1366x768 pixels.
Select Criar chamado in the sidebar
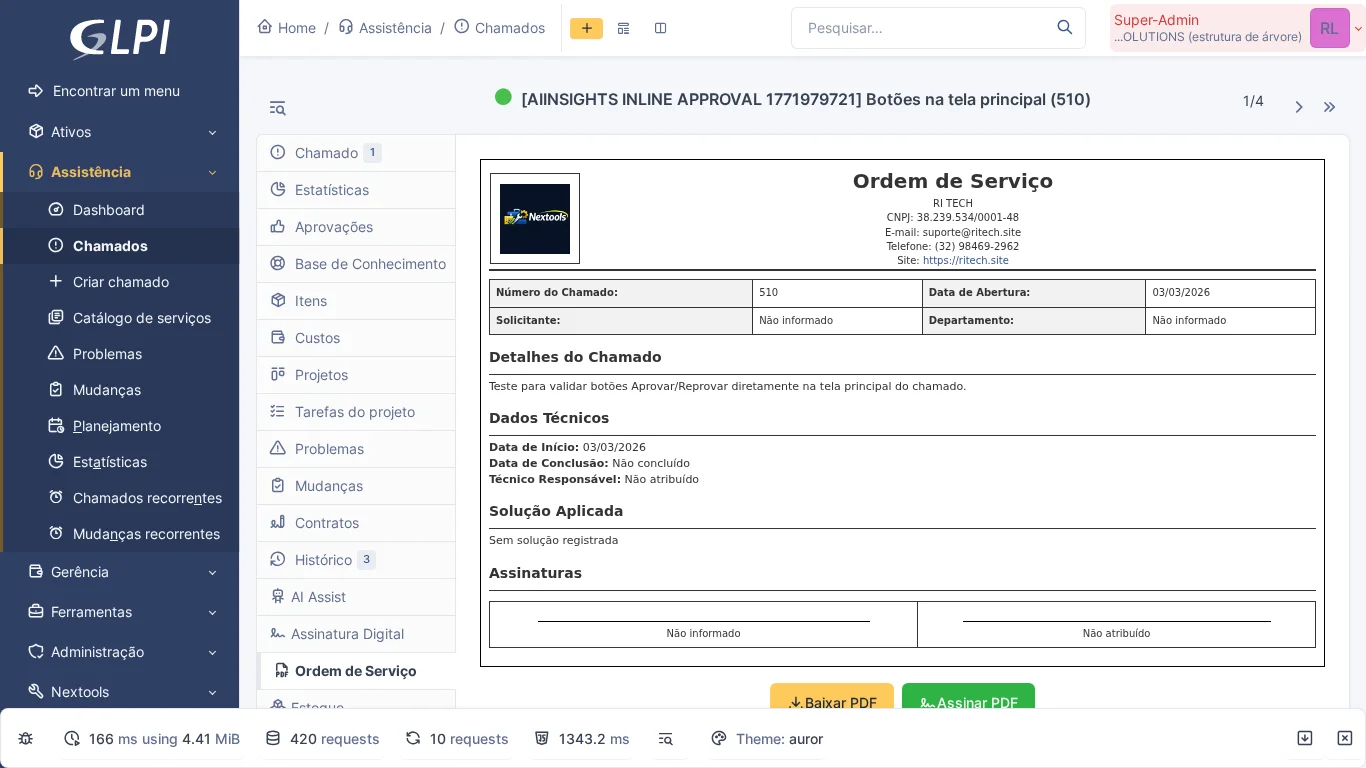click(x=120, y=282)
